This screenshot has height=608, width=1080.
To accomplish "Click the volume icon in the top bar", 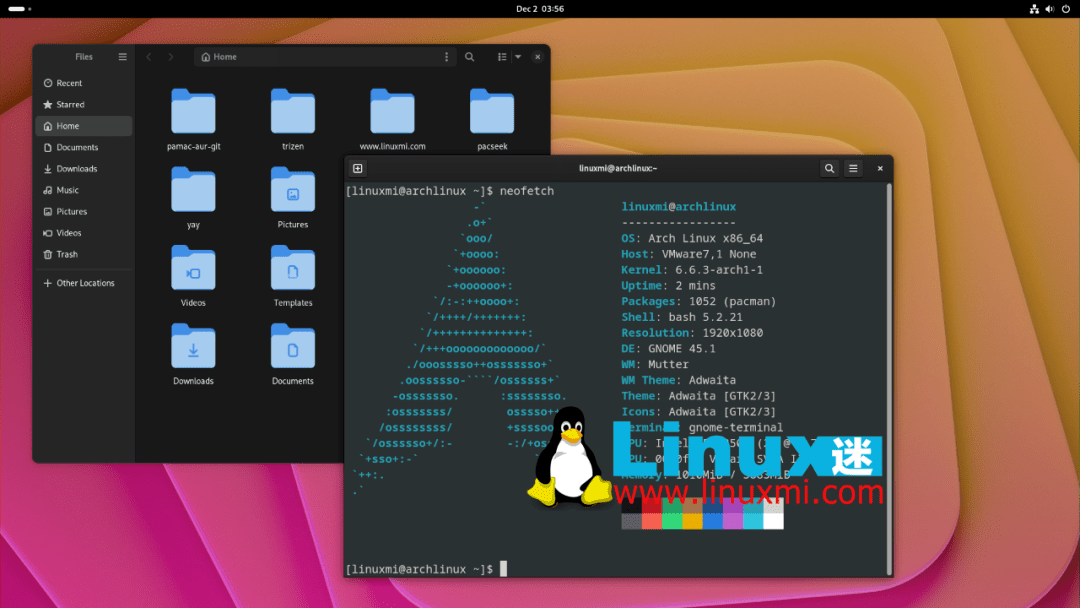I will coord(1048,9).
